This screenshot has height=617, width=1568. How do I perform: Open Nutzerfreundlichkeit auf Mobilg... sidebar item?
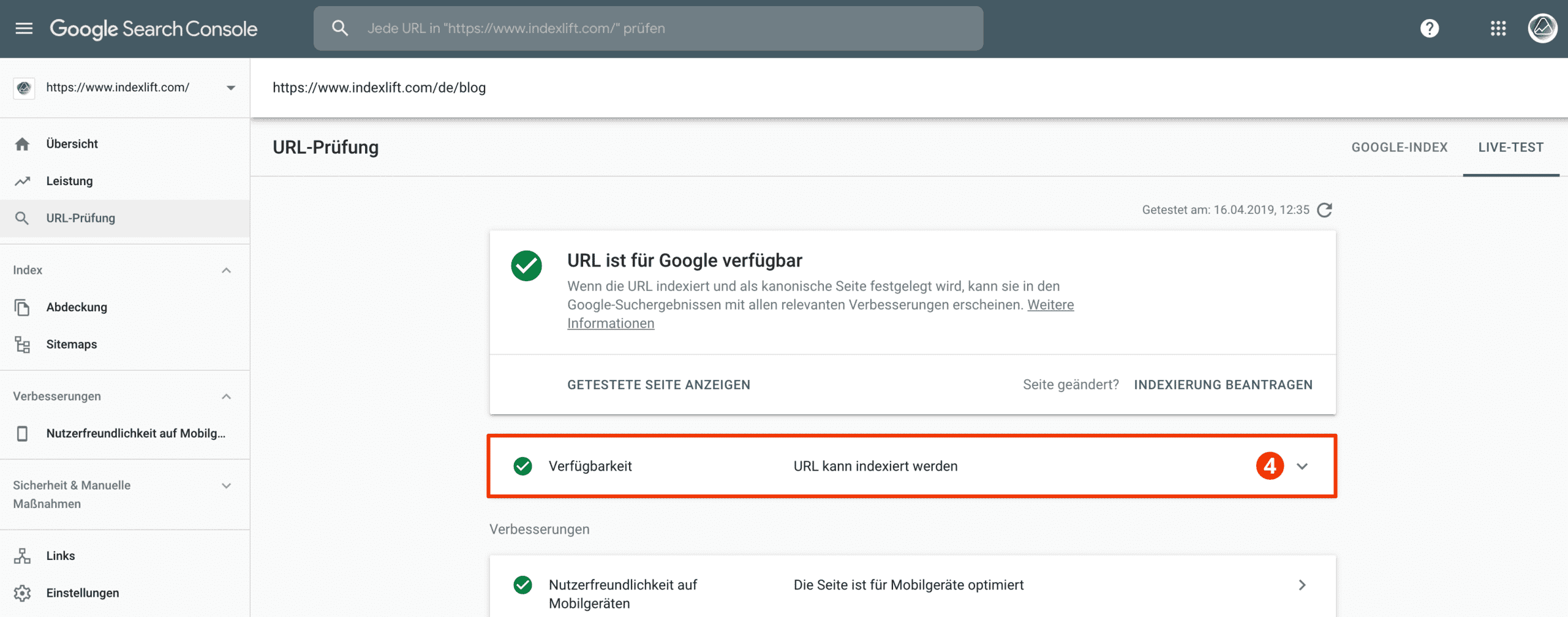pyautogui.click(x=125, y=434)
